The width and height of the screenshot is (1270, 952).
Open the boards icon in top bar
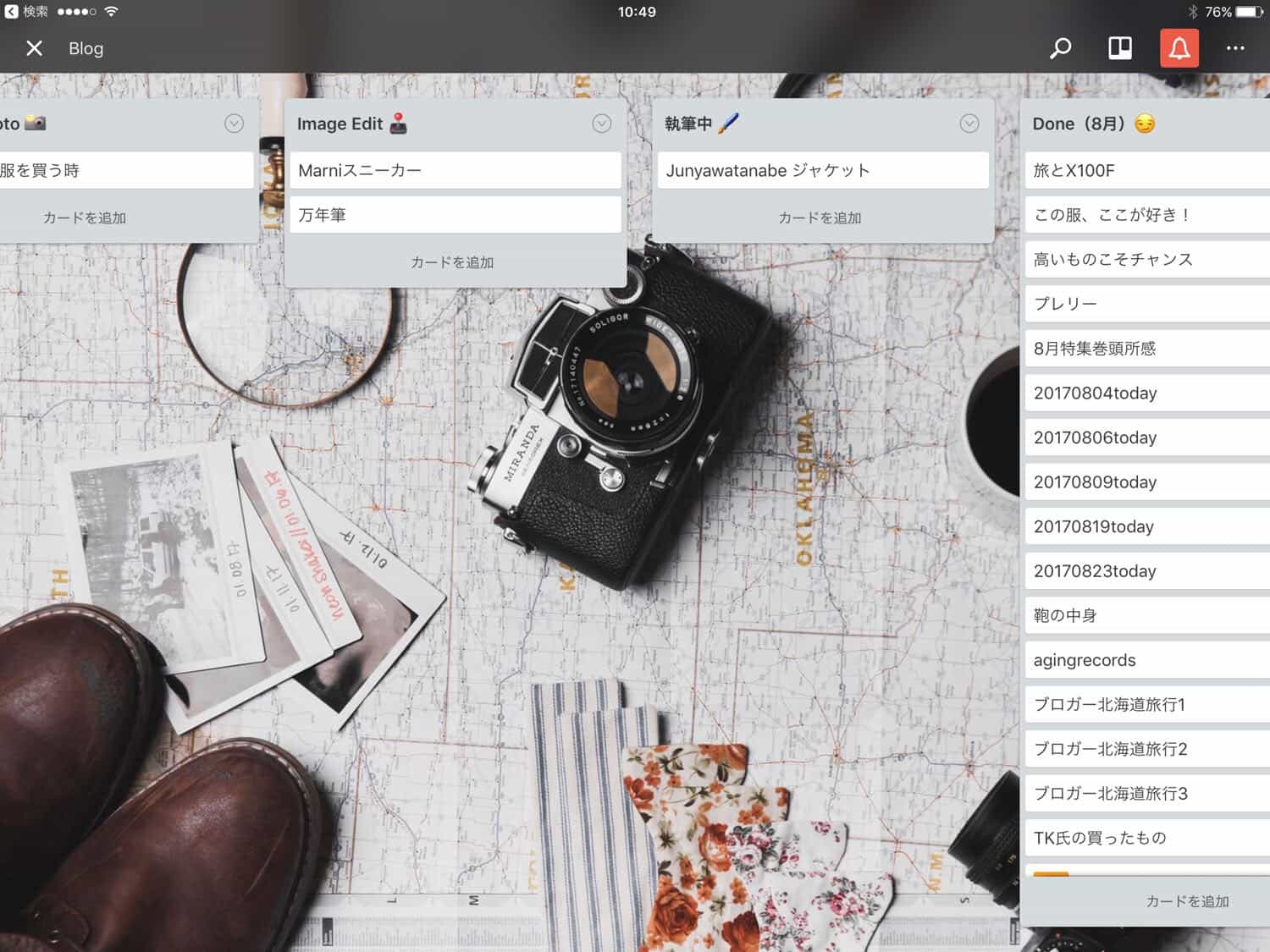1120,48
